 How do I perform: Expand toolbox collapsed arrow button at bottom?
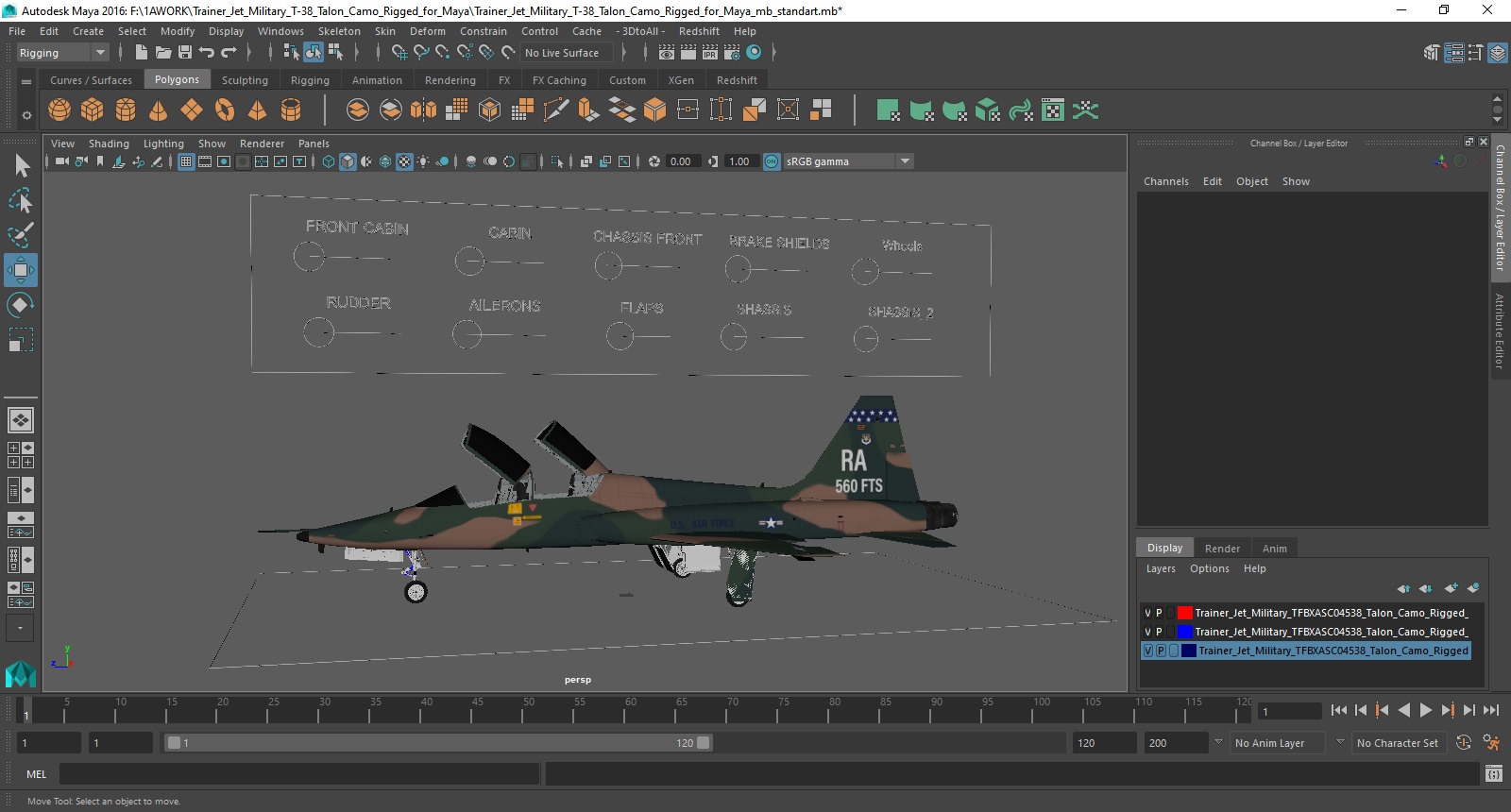[x=21, y=627]
